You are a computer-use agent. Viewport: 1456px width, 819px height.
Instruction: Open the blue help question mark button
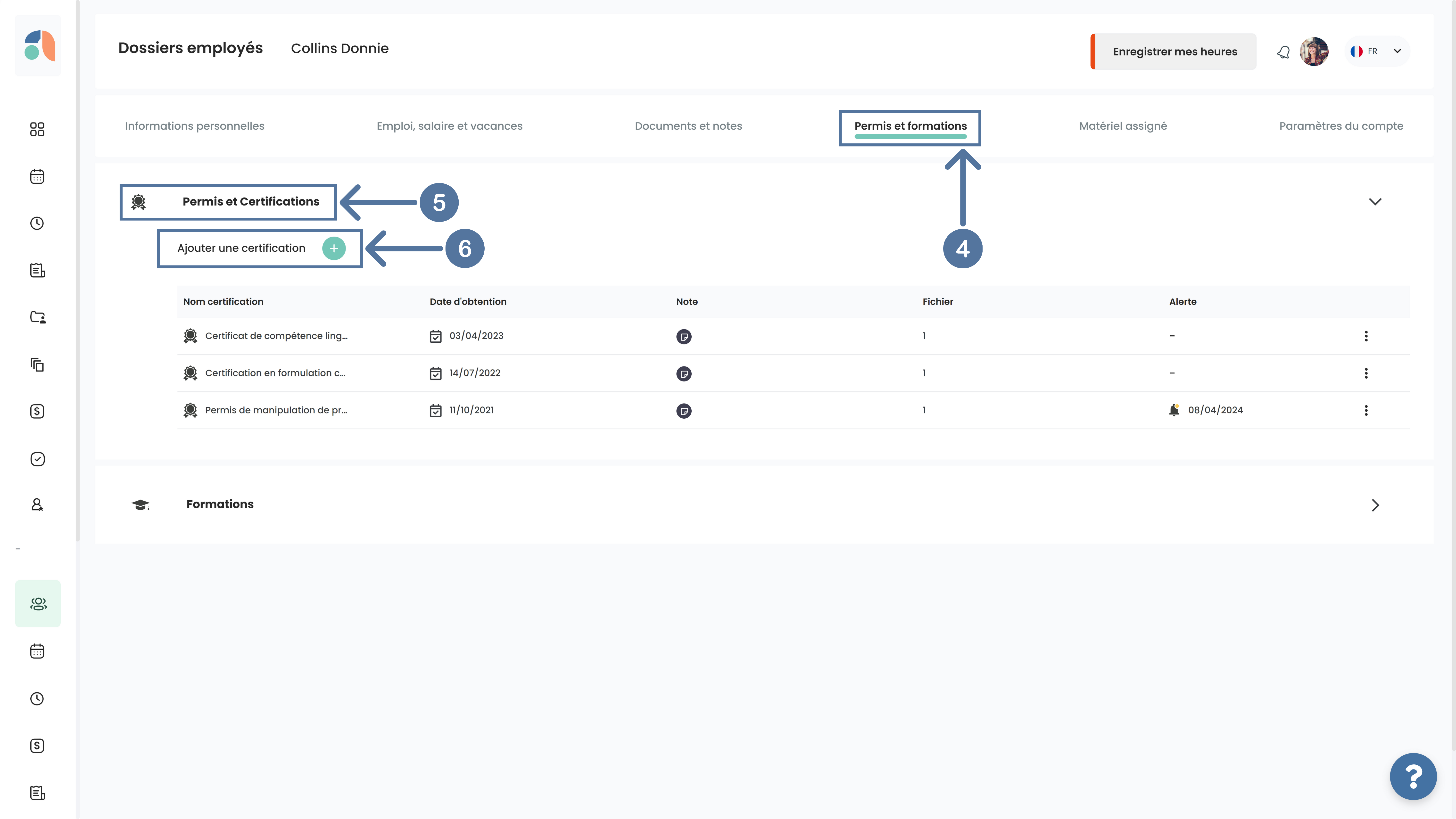pyautogui.click(x=1413, y=777)
